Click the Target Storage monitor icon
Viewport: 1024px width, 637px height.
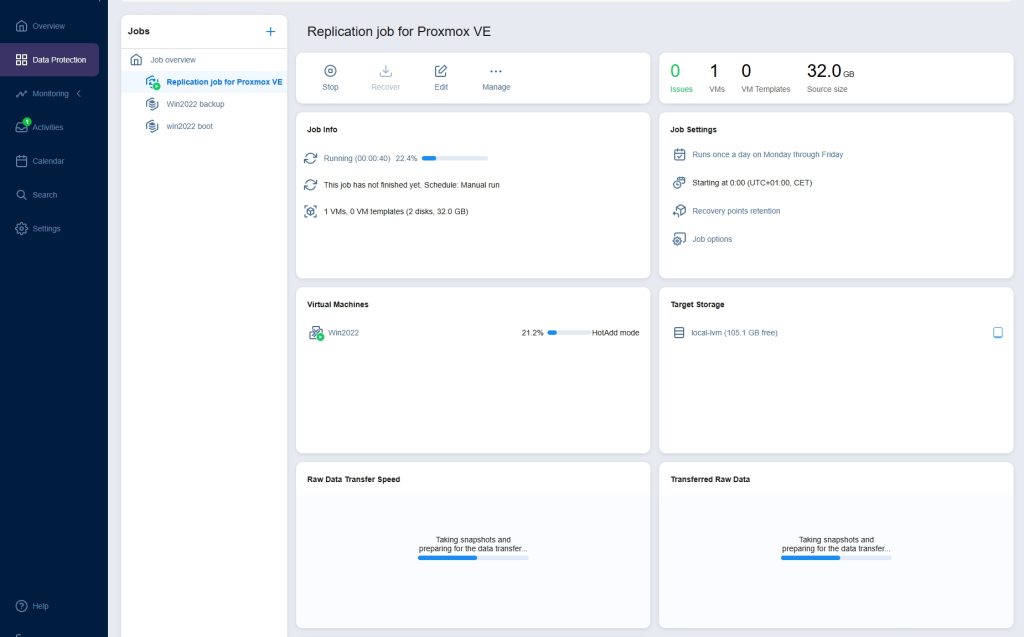pos(997,333)
